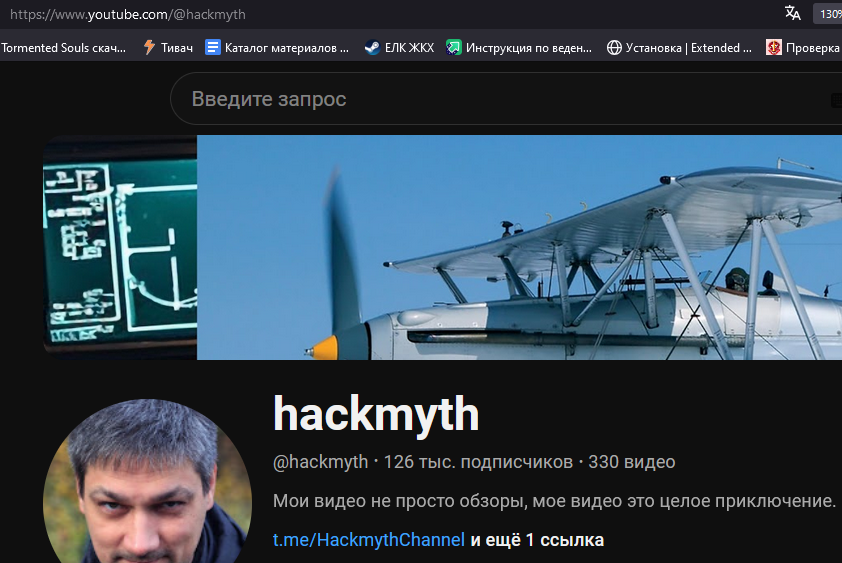842x563 pixels.
Task: Click the 126 тыс. подписчиков text
Action: [478, 462]
